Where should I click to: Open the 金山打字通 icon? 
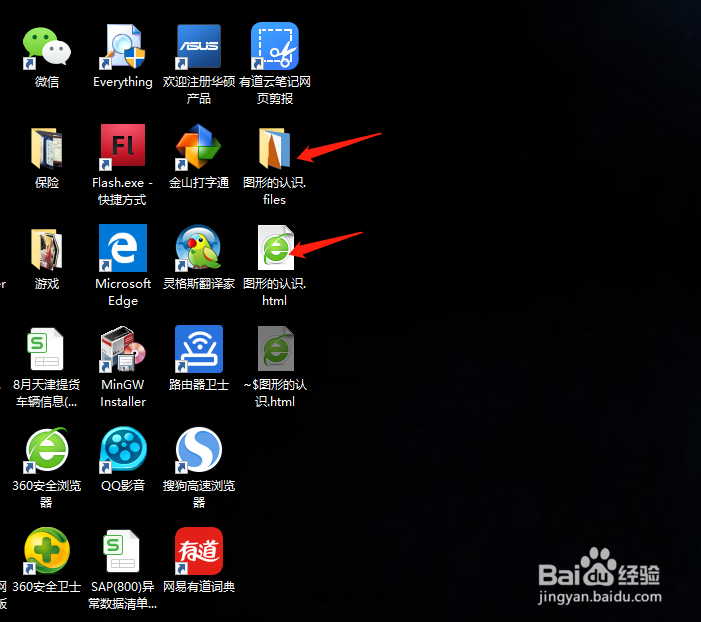198,147
